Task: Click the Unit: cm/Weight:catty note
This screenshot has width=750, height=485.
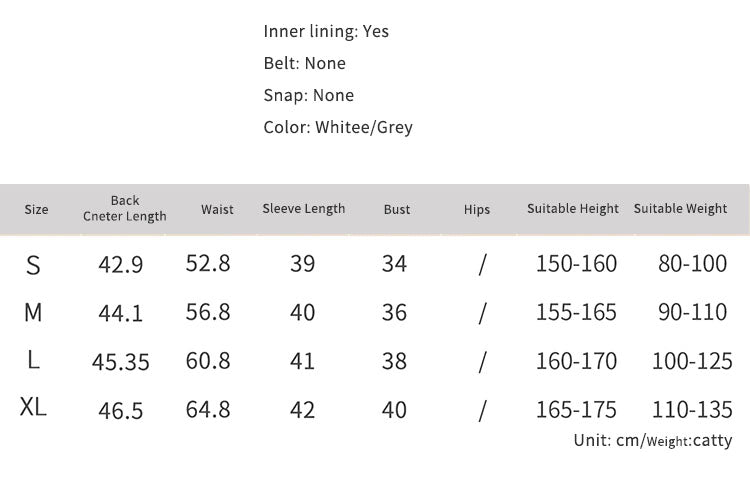Action: 653,440
